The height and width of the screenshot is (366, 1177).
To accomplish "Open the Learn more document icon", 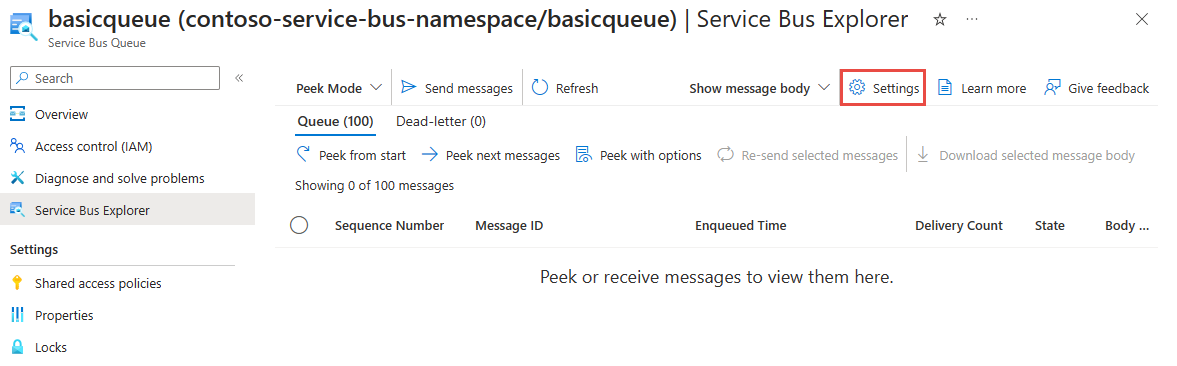I will coord(945,88).
